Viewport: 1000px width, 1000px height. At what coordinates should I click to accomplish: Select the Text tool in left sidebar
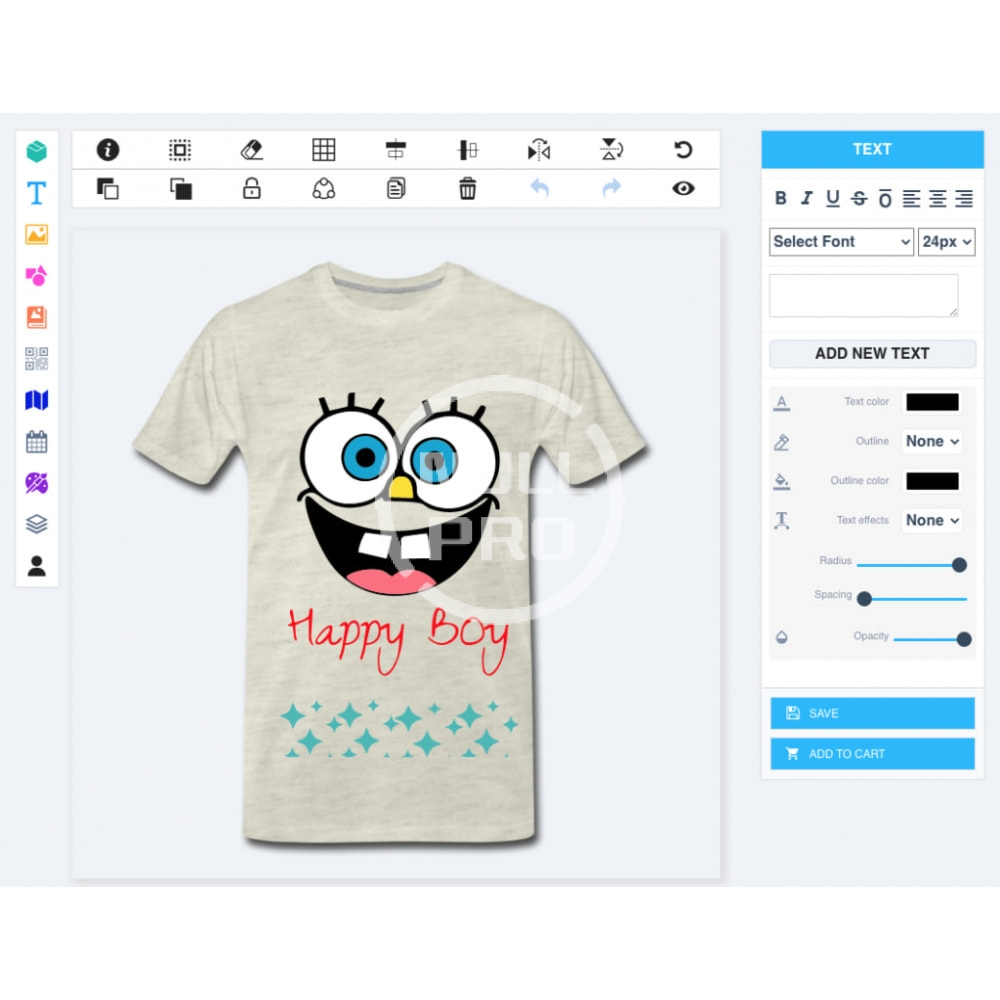tap(37, 193)
